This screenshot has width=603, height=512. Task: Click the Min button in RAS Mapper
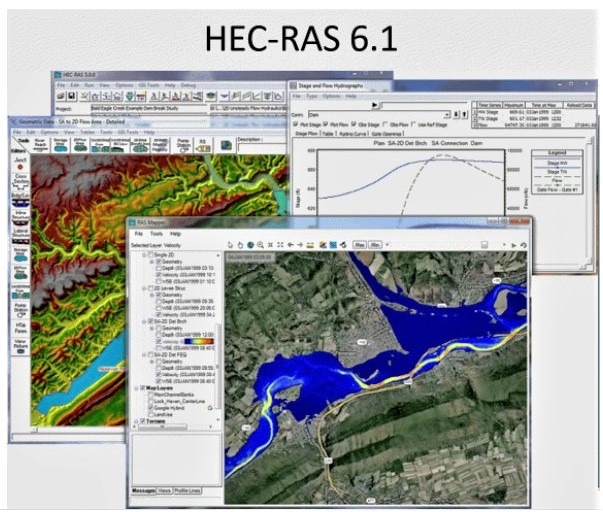(375, 245)
